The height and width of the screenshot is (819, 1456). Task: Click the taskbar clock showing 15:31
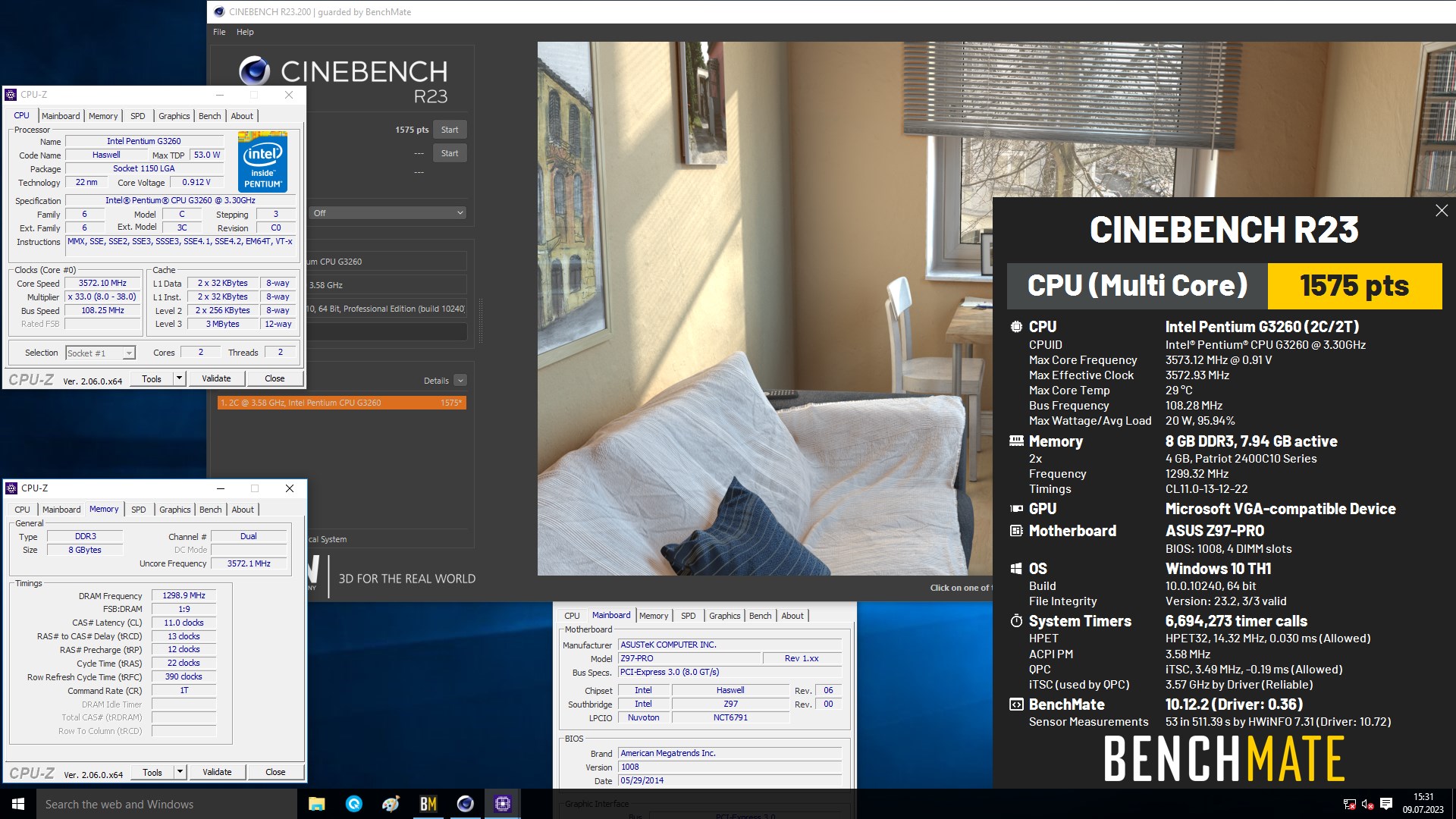1423,804
